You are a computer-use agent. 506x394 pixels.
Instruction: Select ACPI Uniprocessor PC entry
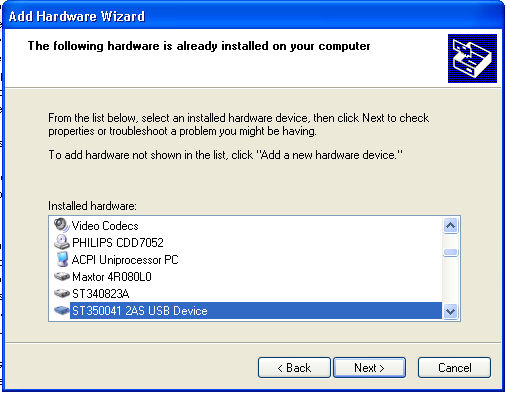(x=125, y=260)
